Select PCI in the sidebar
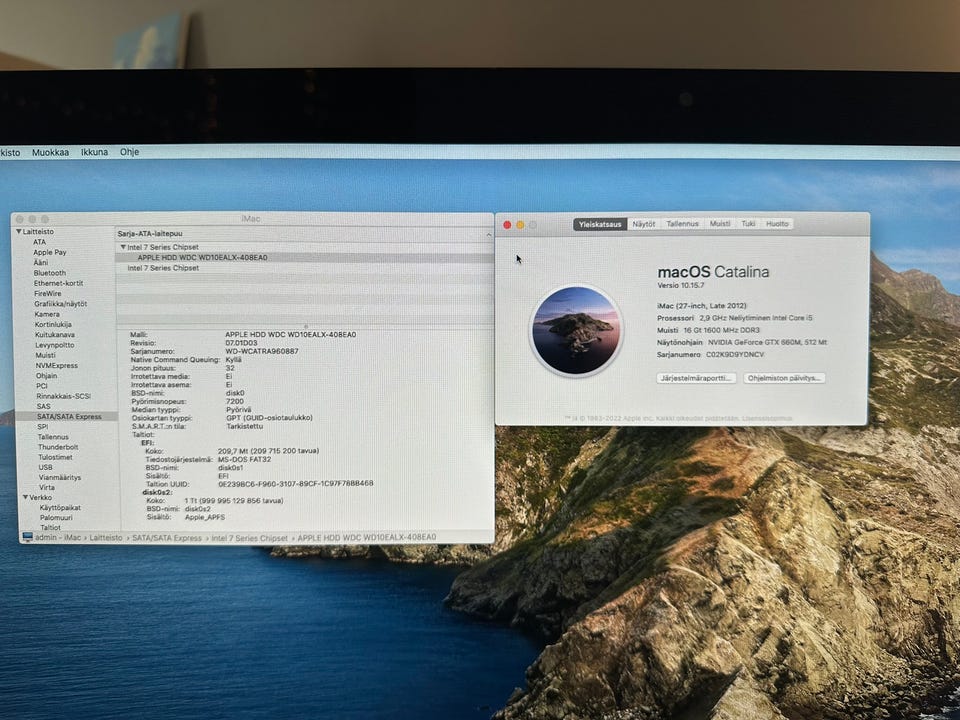The image size is (960, 720). (42, 386)
